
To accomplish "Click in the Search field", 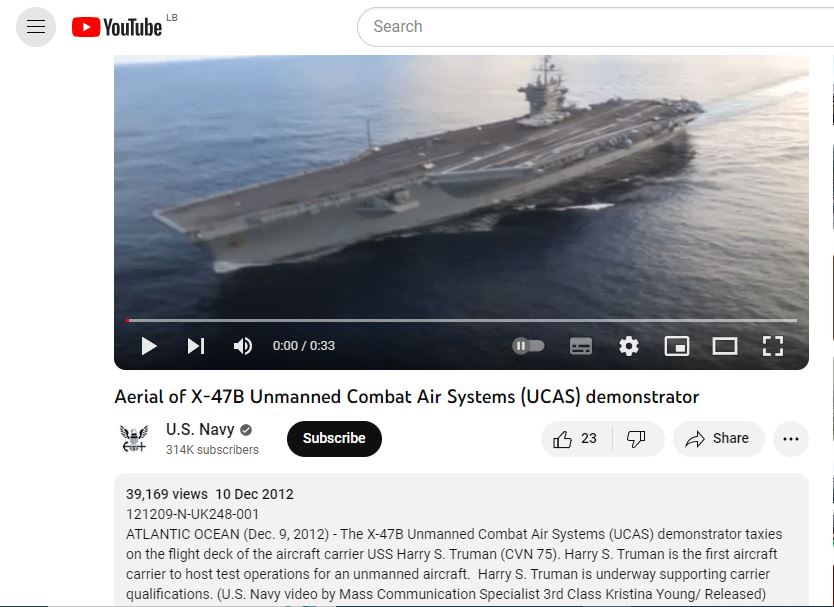I will click(x=595, y=27).
